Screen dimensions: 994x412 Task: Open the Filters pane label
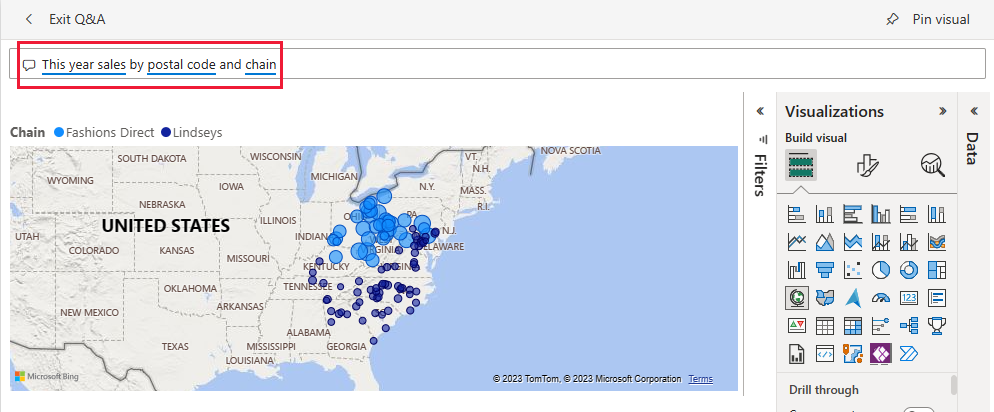click(761, 175)
